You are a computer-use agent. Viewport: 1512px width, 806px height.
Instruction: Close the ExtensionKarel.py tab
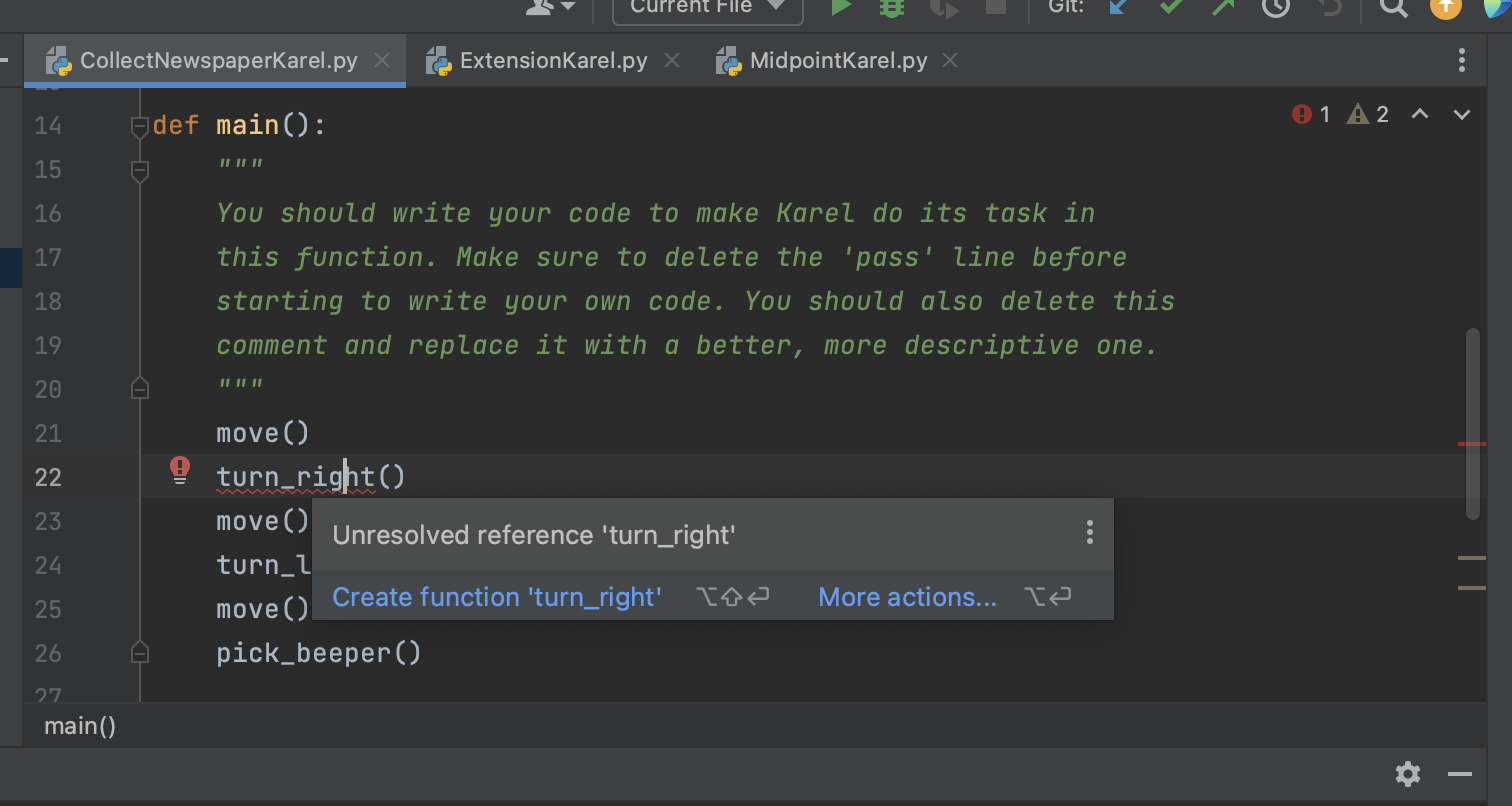[x=672, y=61]
